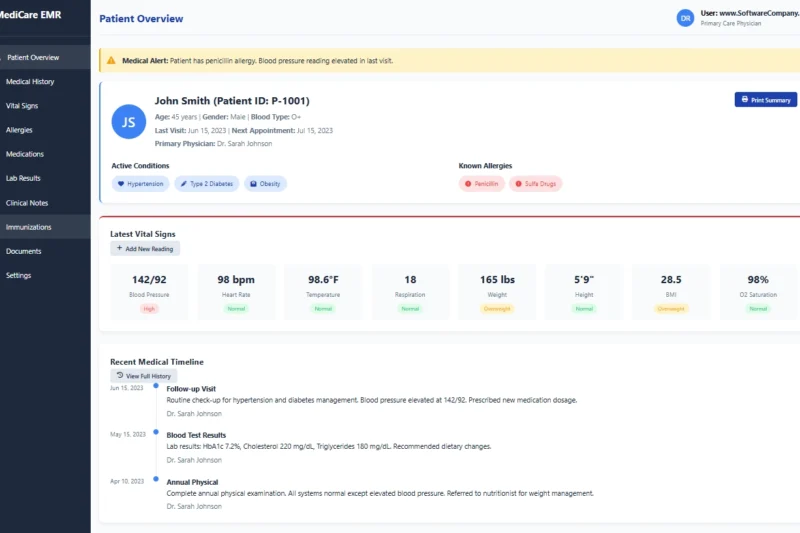Screen dimensions: 800x533
Task: Click the Patient Overview page heading
Action: click(141, 18)
